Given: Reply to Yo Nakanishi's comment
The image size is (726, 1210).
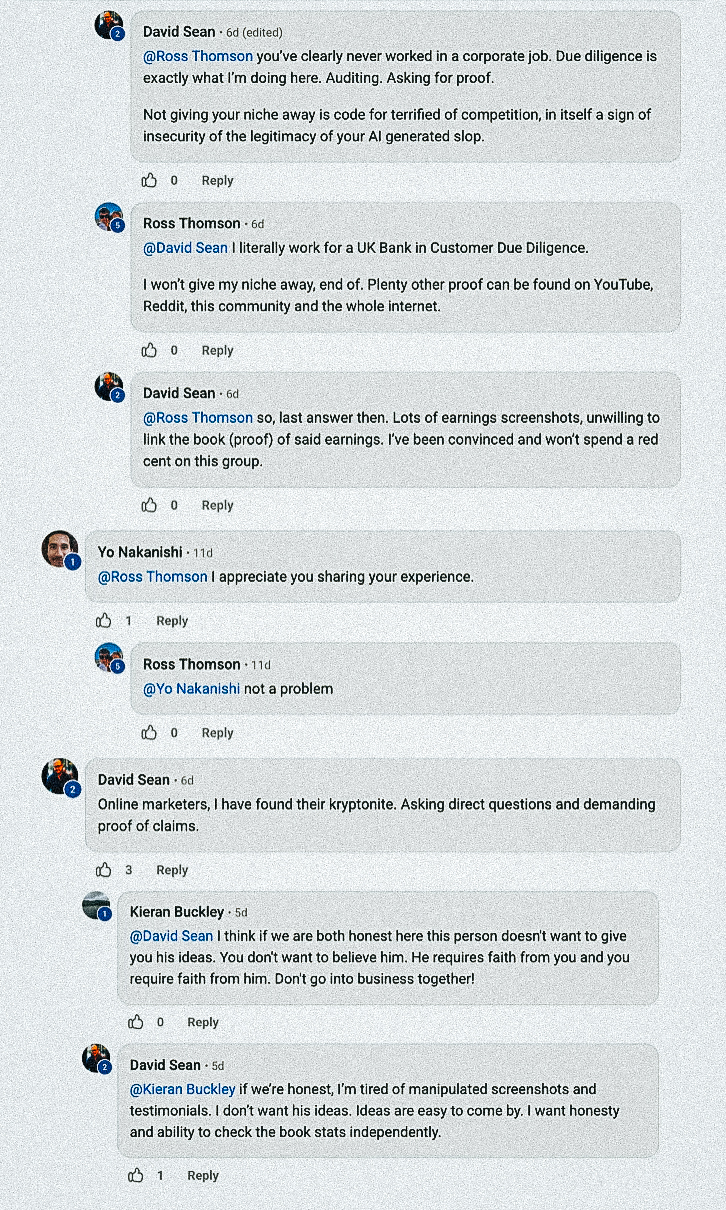Looking at the screenshot, I should pyautogui.click(x=172, y=621).
